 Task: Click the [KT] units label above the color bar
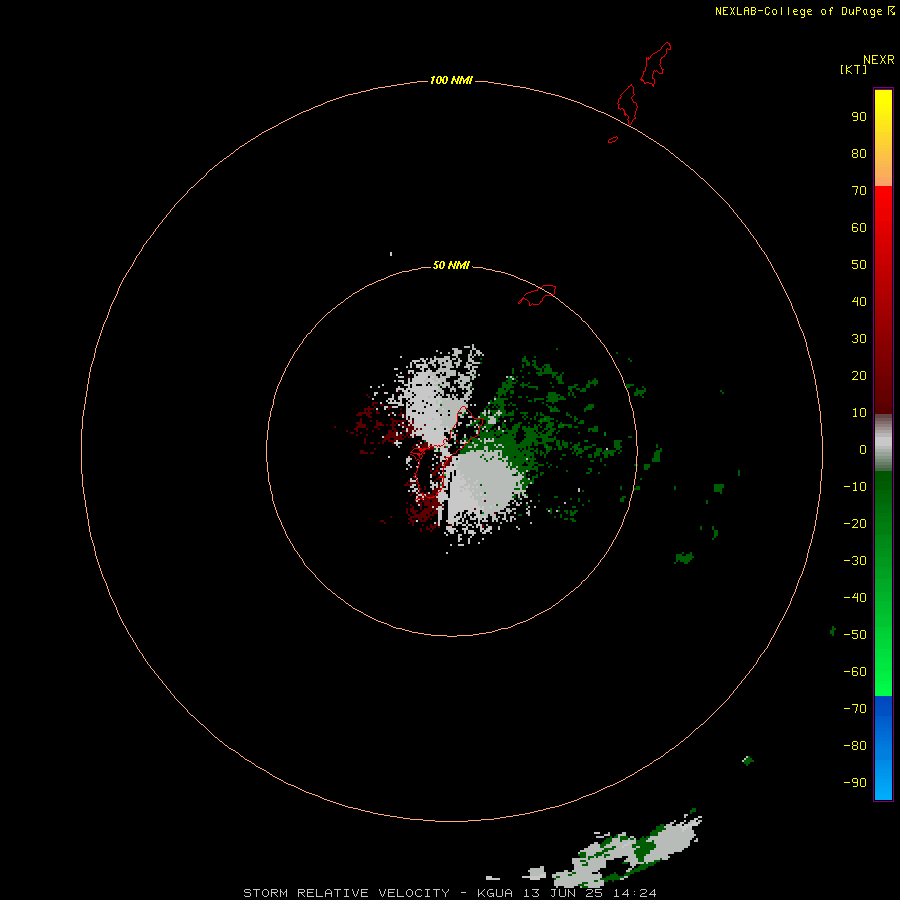(x=853, y=69)
